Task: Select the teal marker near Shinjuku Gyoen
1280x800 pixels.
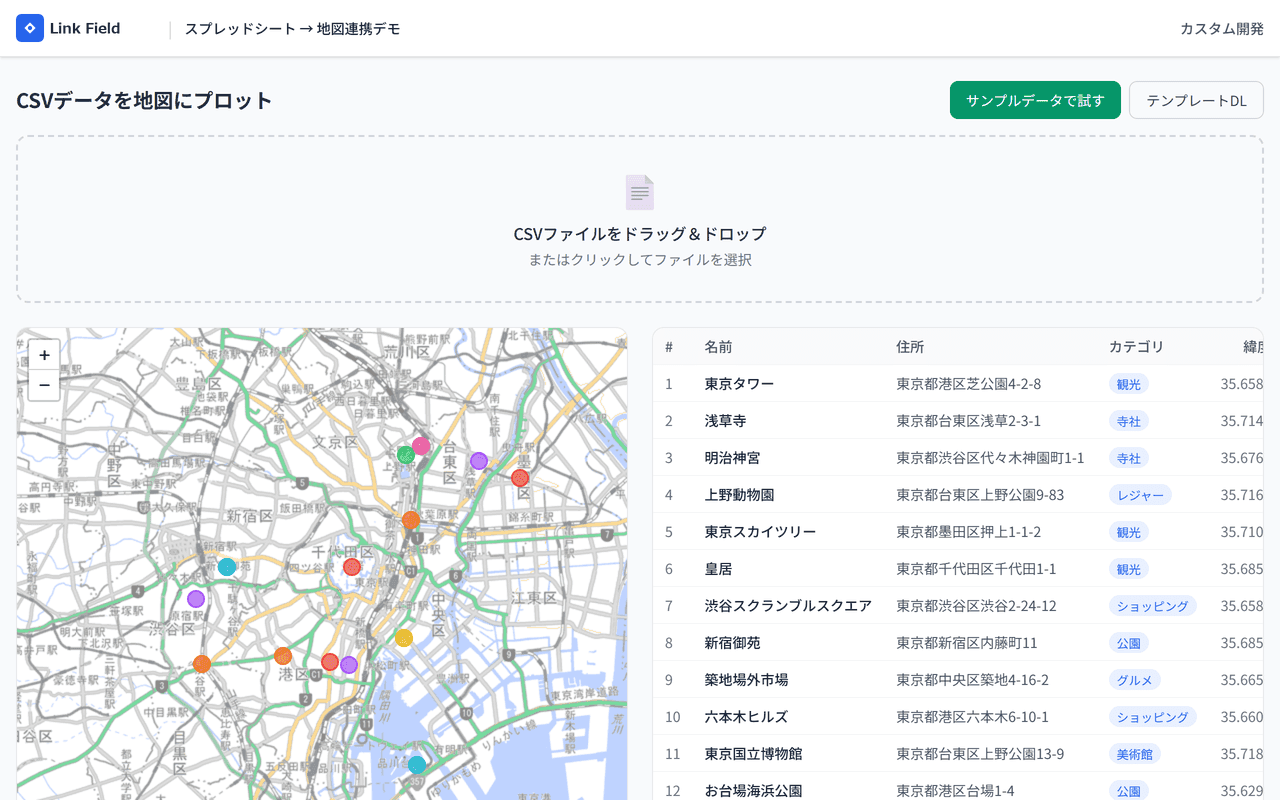Action: (227, 567)
